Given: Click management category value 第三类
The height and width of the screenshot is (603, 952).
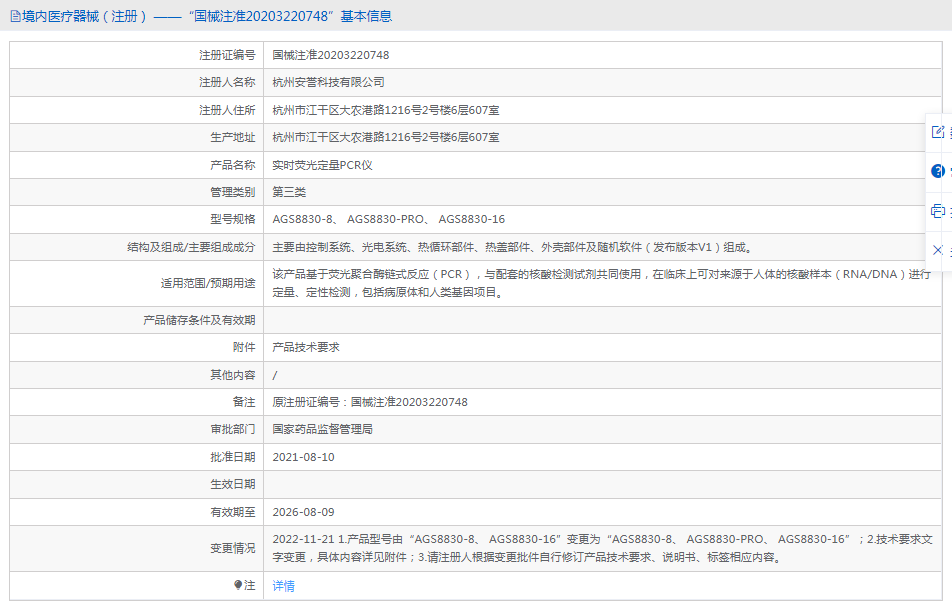Looking at the screenshot, I should [289, 192].
